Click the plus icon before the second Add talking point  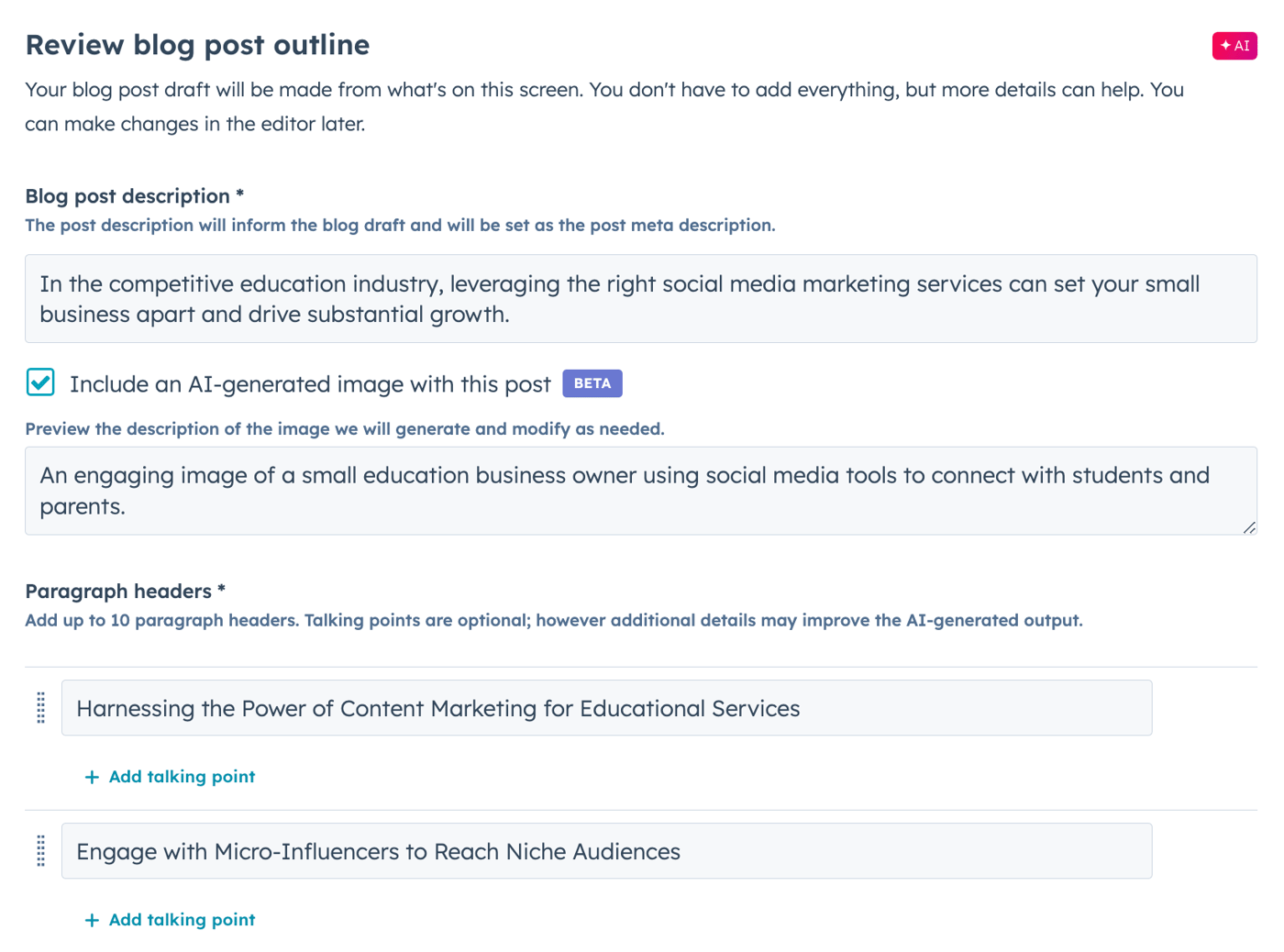[x=91, y=919]
